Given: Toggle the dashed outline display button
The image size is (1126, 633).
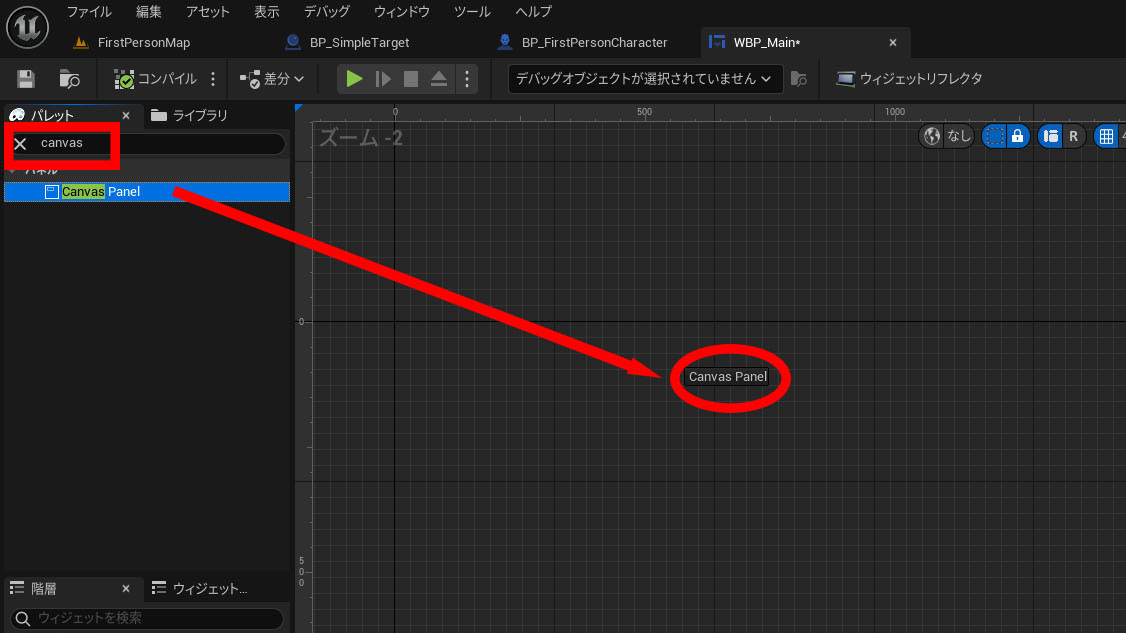Looking at the screenshot, I should click(x=994, y=136).
